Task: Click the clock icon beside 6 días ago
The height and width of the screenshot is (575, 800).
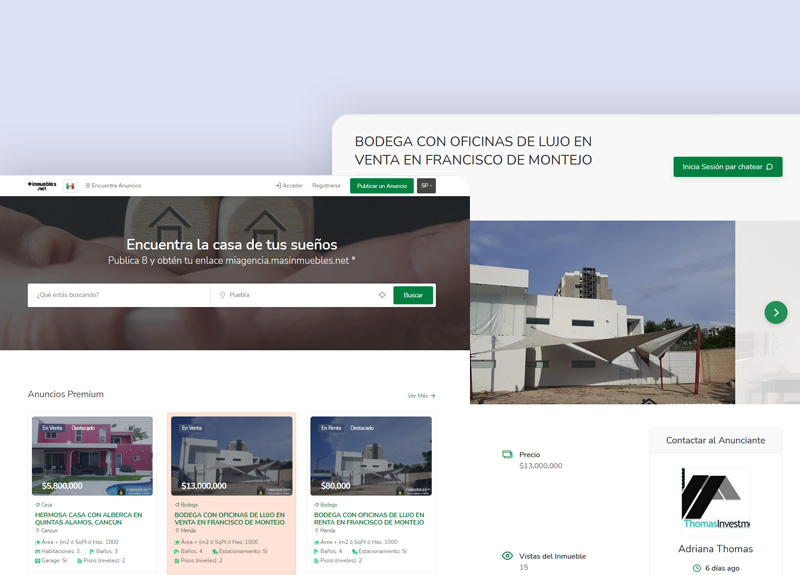Action: pos(697,568)
